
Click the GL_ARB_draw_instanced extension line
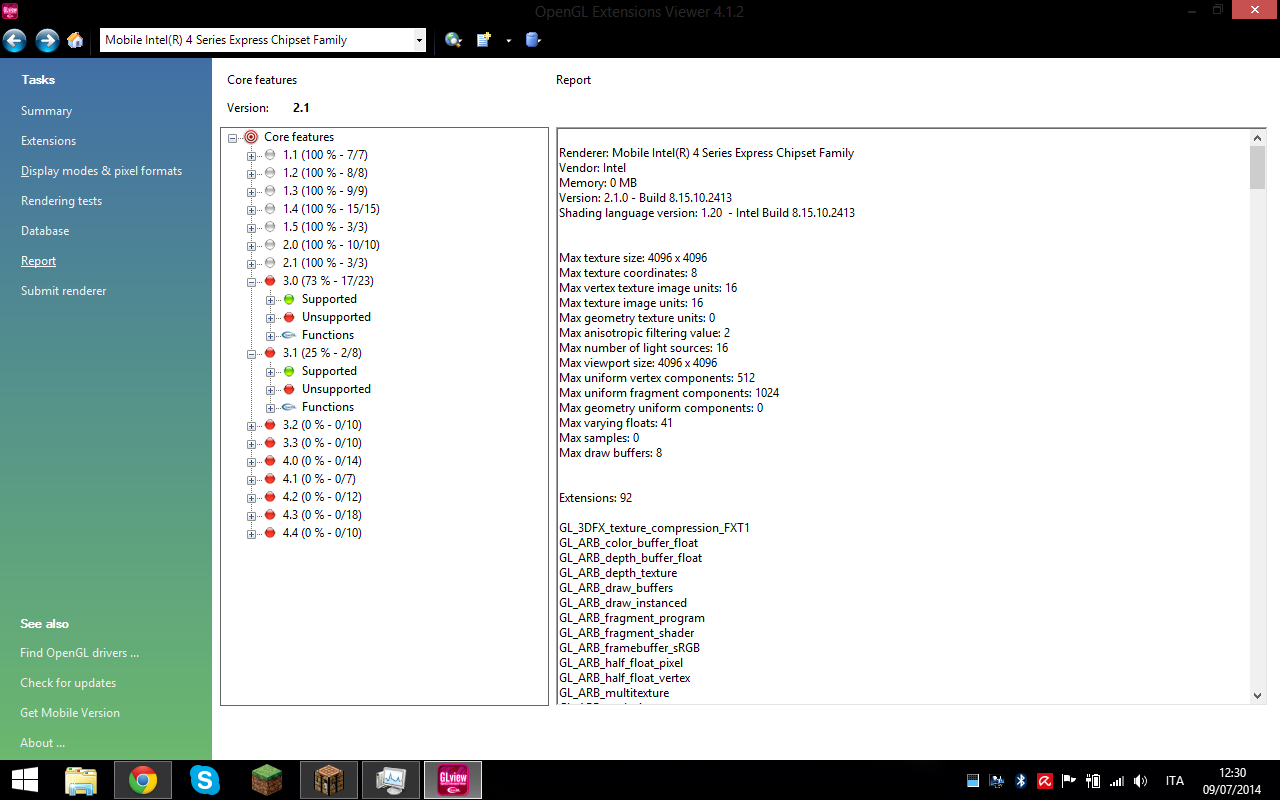tap(623, 603)
